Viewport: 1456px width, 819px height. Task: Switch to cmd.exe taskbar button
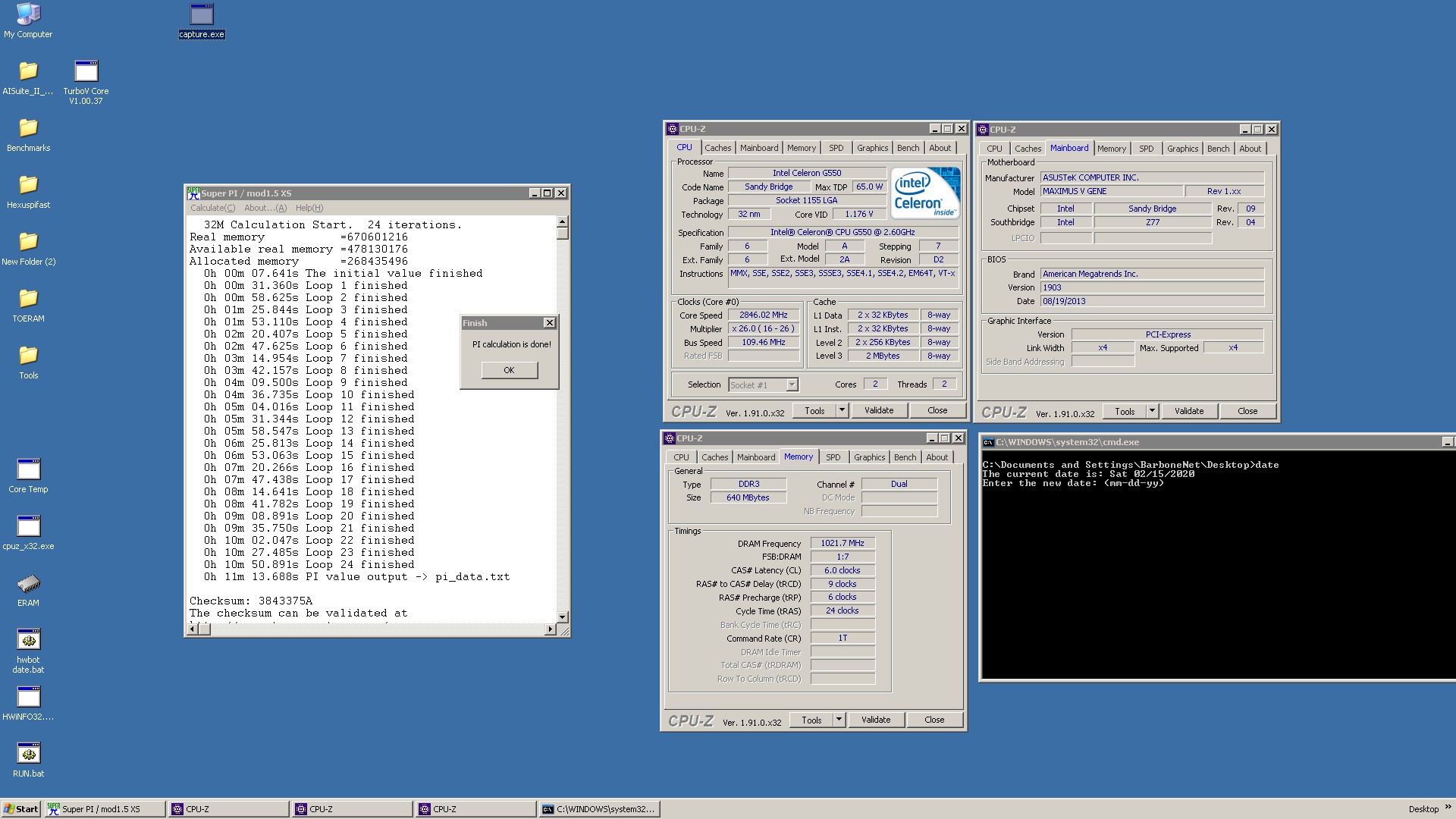coord(599,809)
